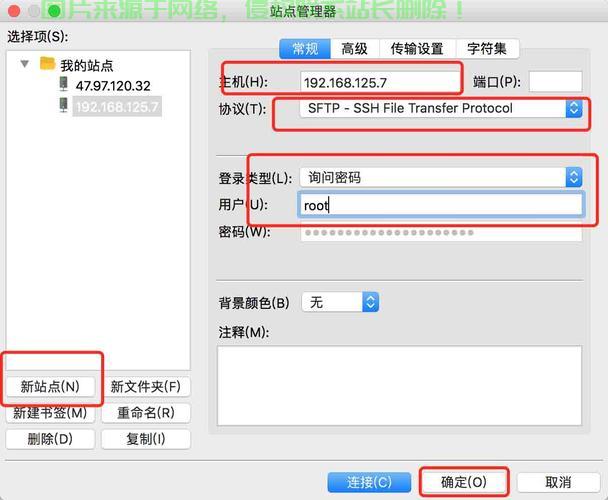Open the 协议 SFTP protocol dropdown
Viewport: 608px width, 500px height.
click(441, 109)
